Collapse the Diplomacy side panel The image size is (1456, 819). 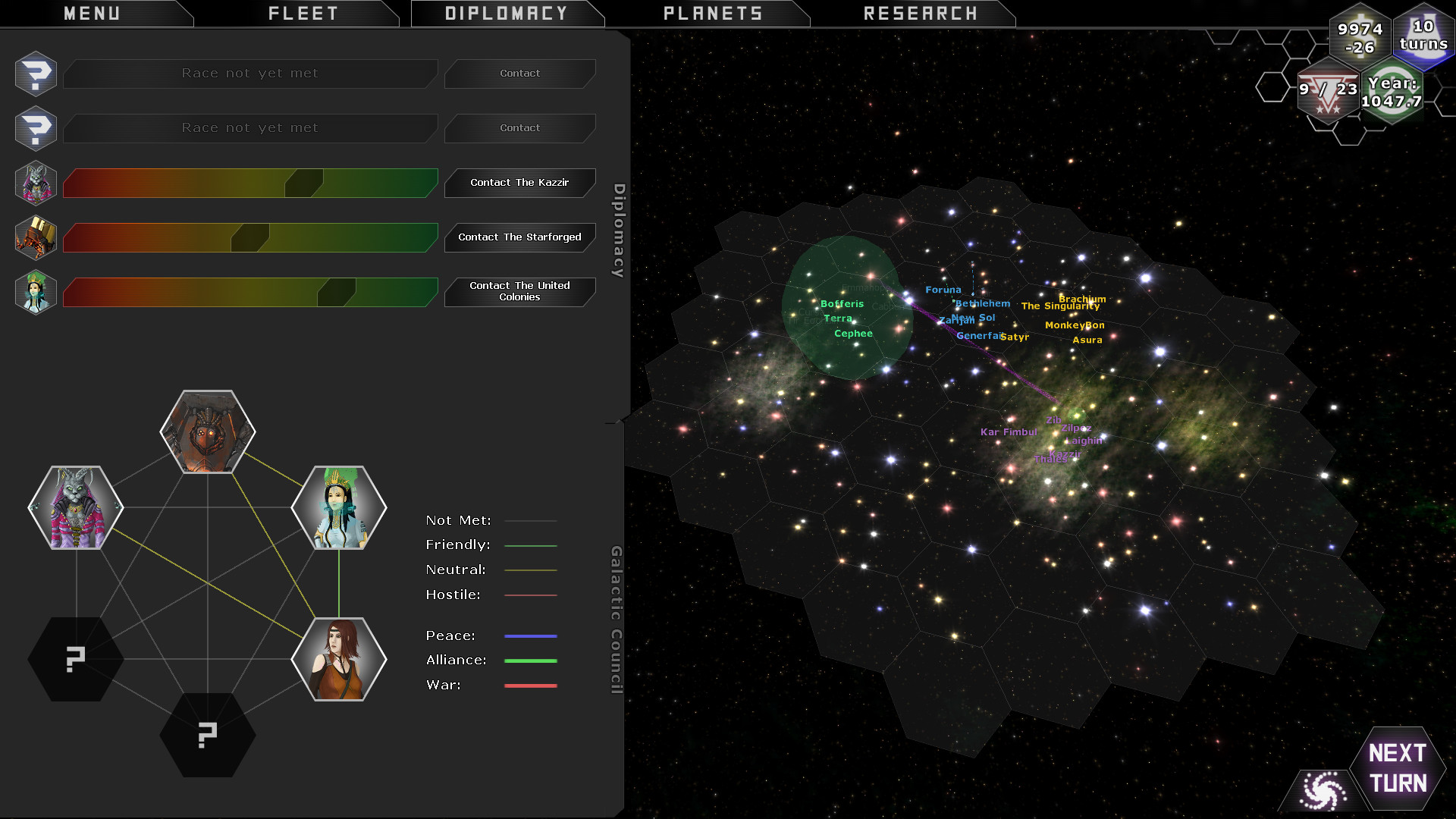(x=616, y=227)
